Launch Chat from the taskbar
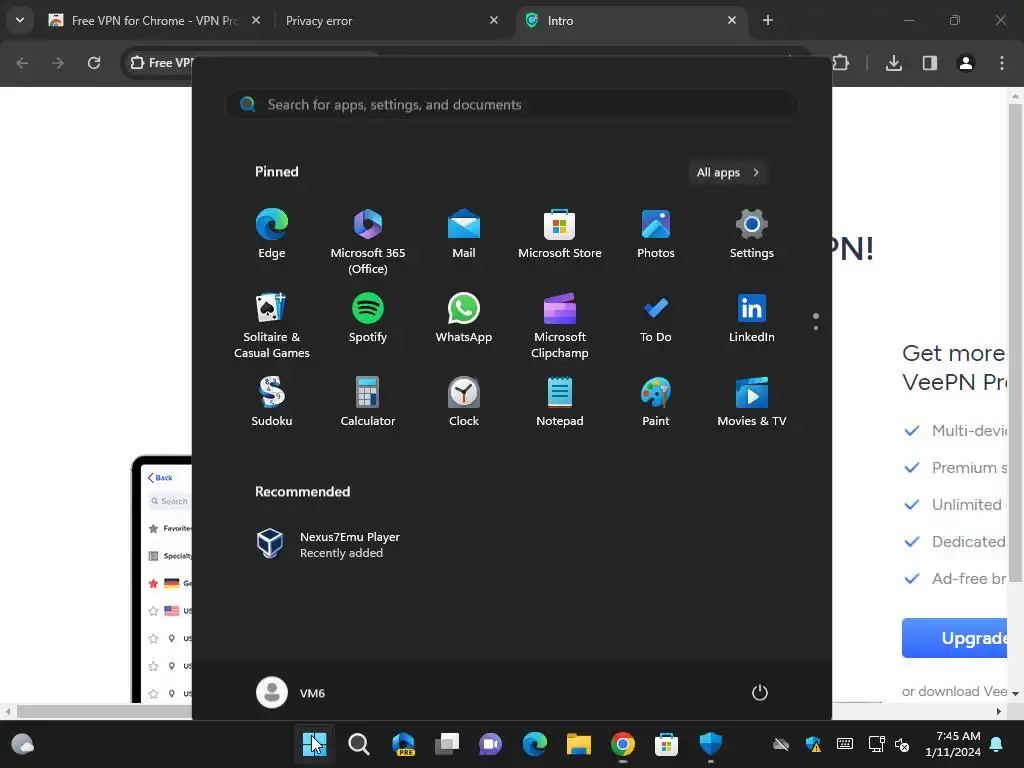1024x768 pixels. 490,744
